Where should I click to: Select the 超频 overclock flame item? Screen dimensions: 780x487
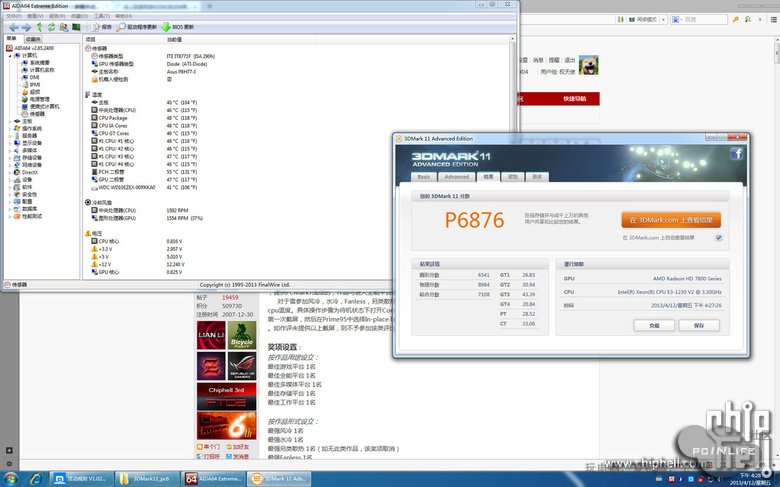coord(30,92)
